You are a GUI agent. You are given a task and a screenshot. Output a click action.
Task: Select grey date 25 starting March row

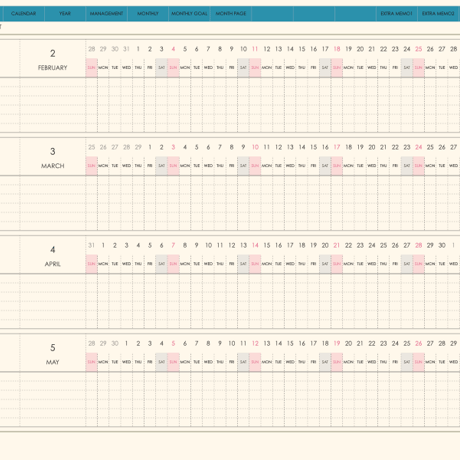coord(92,147)
